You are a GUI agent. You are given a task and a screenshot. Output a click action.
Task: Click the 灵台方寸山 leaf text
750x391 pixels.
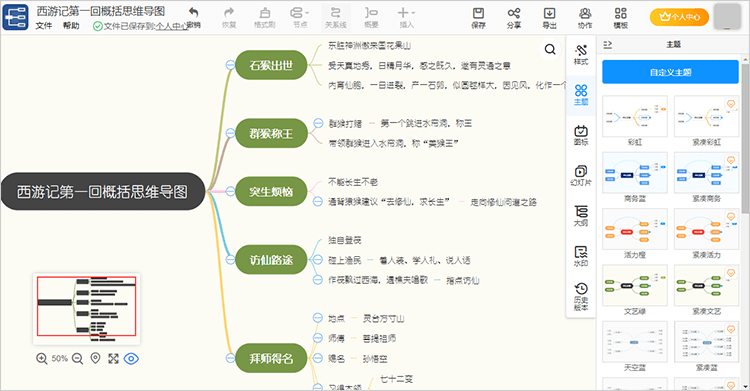click(383, 318)
